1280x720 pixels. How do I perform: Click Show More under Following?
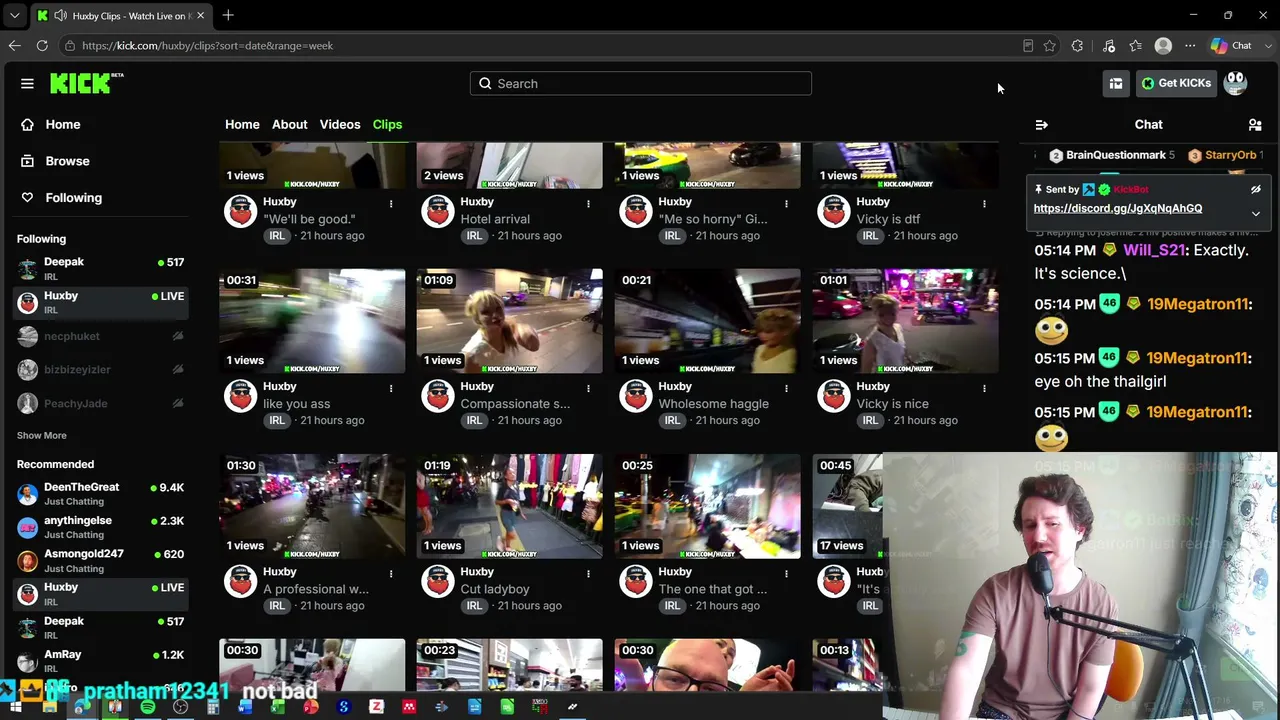click(x=42, y=435)
